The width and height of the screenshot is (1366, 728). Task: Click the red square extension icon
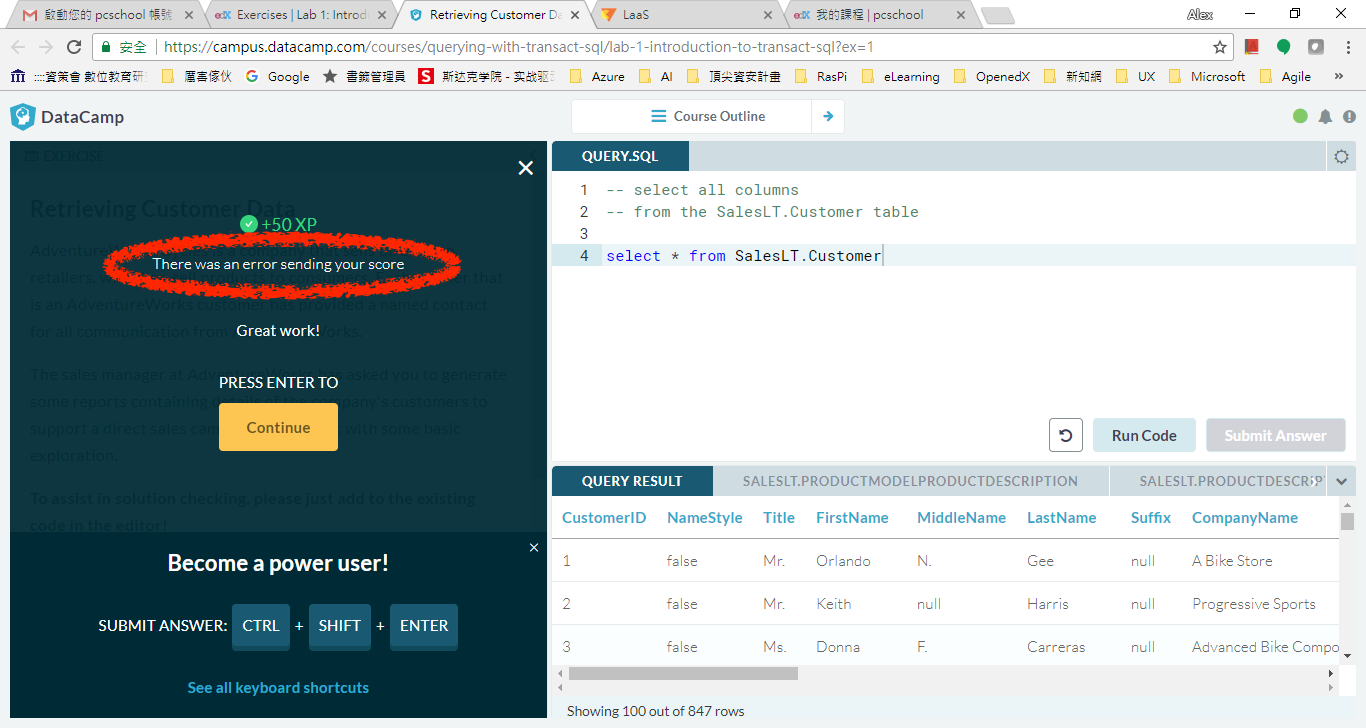[x=1252, y=46]
